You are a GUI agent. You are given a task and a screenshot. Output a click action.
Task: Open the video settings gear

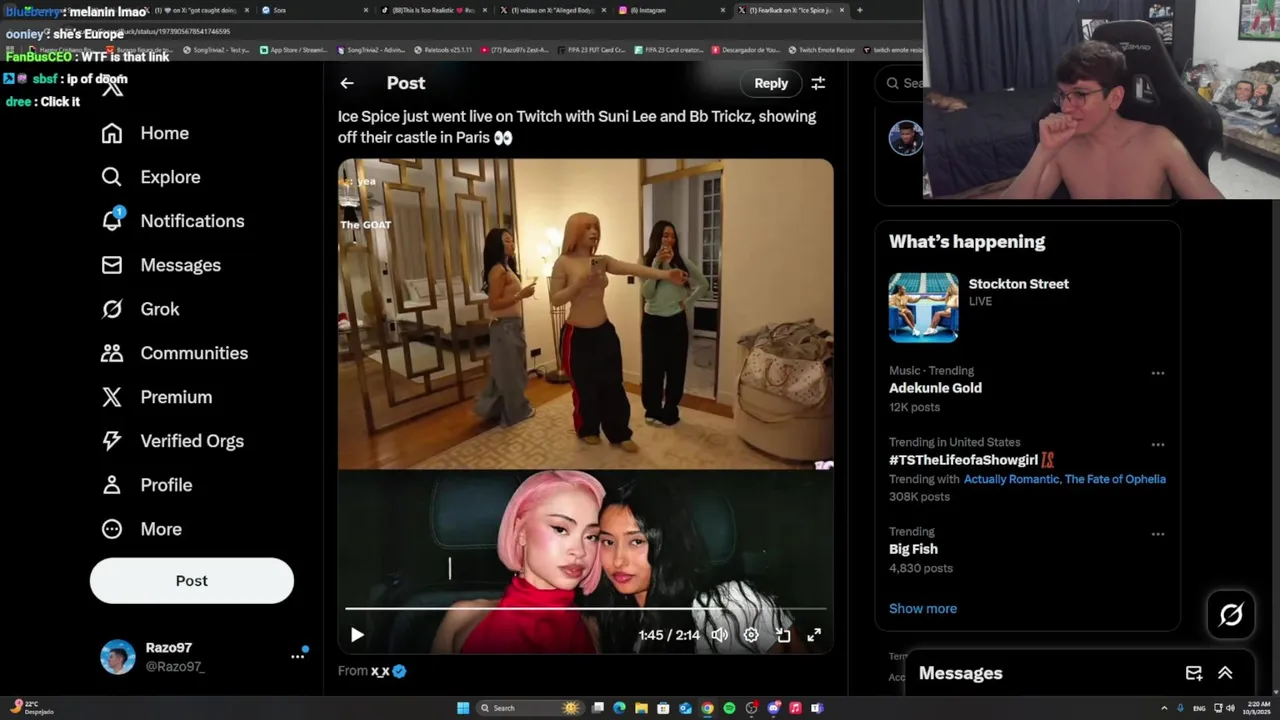751,635
